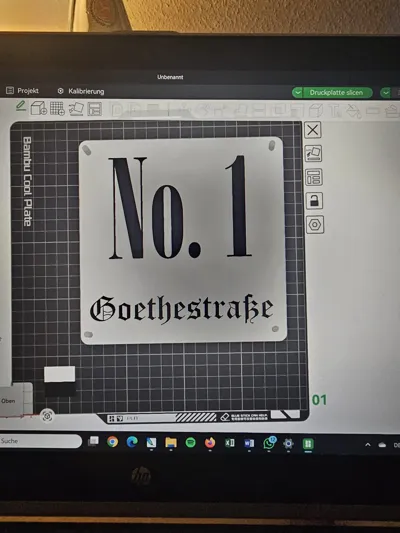Open the print options dropdown arrow
The image size is (400, 533).
pos(386,92)
